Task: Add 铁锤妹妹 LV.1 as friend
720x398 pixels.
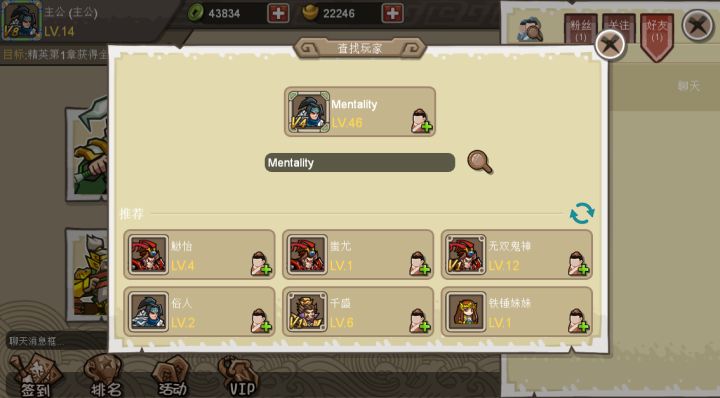Action: pyautogui.click(x=579, y=320)
